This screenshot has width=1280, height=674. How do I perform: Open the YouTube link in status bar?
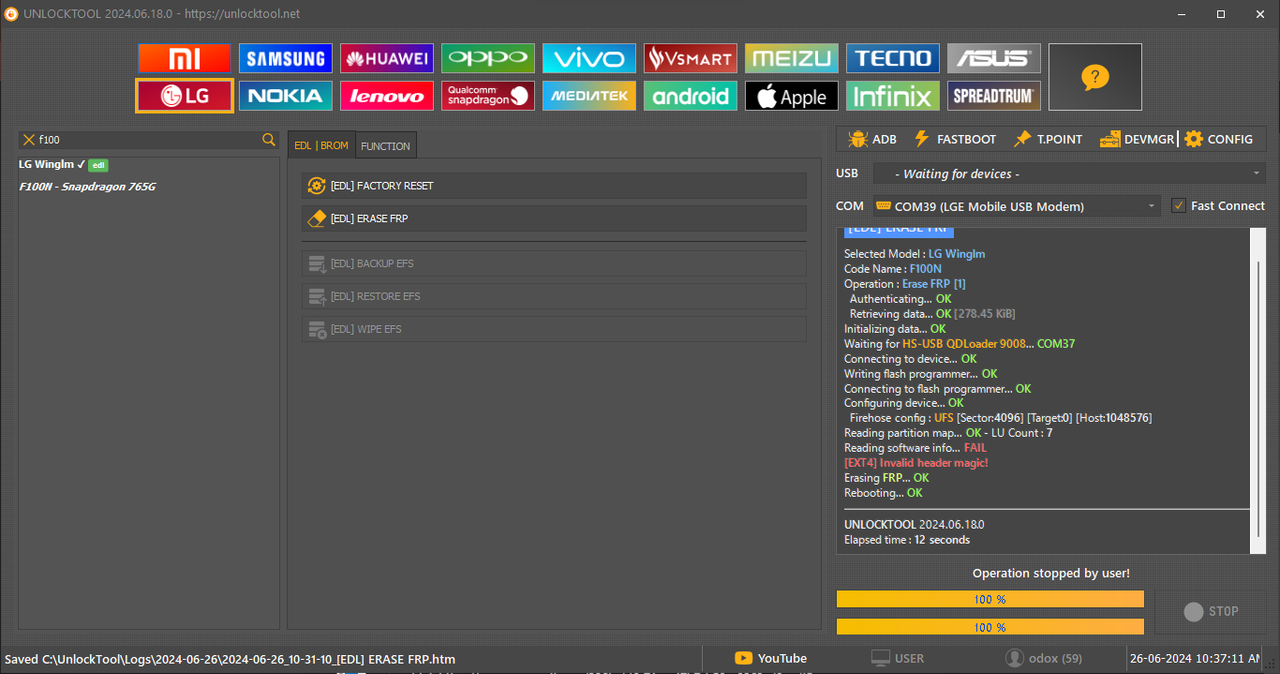[771, 658]
